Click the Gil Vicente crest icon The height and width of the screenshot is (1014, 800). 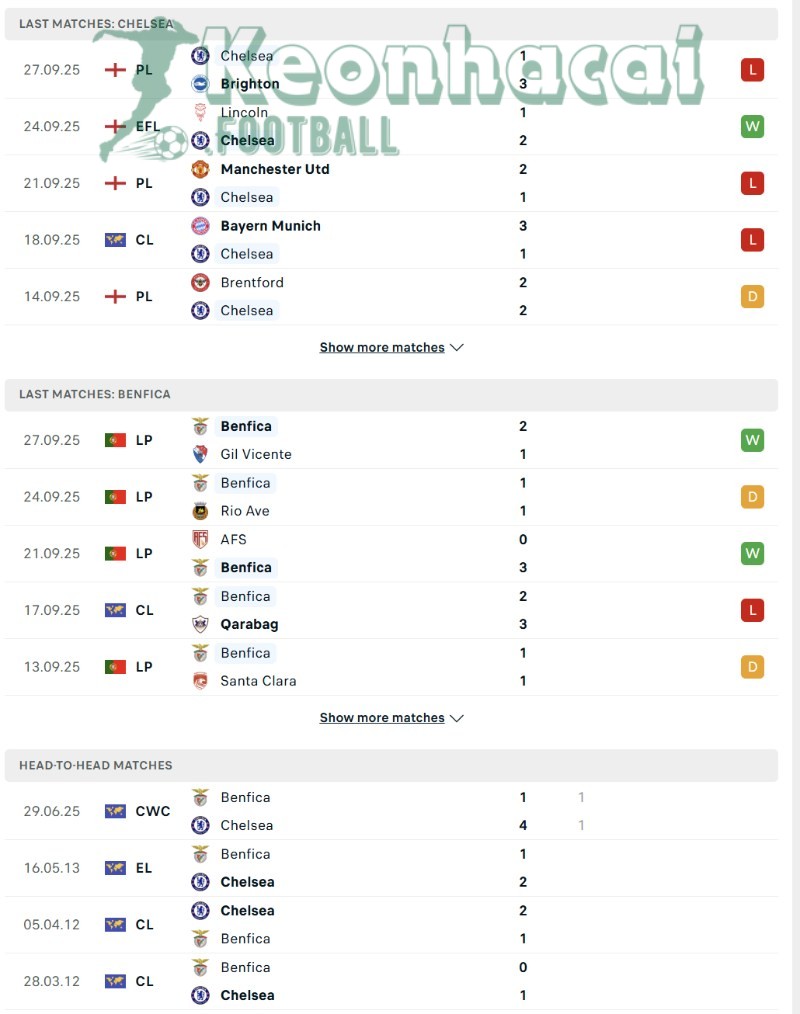tap(200, 454)
